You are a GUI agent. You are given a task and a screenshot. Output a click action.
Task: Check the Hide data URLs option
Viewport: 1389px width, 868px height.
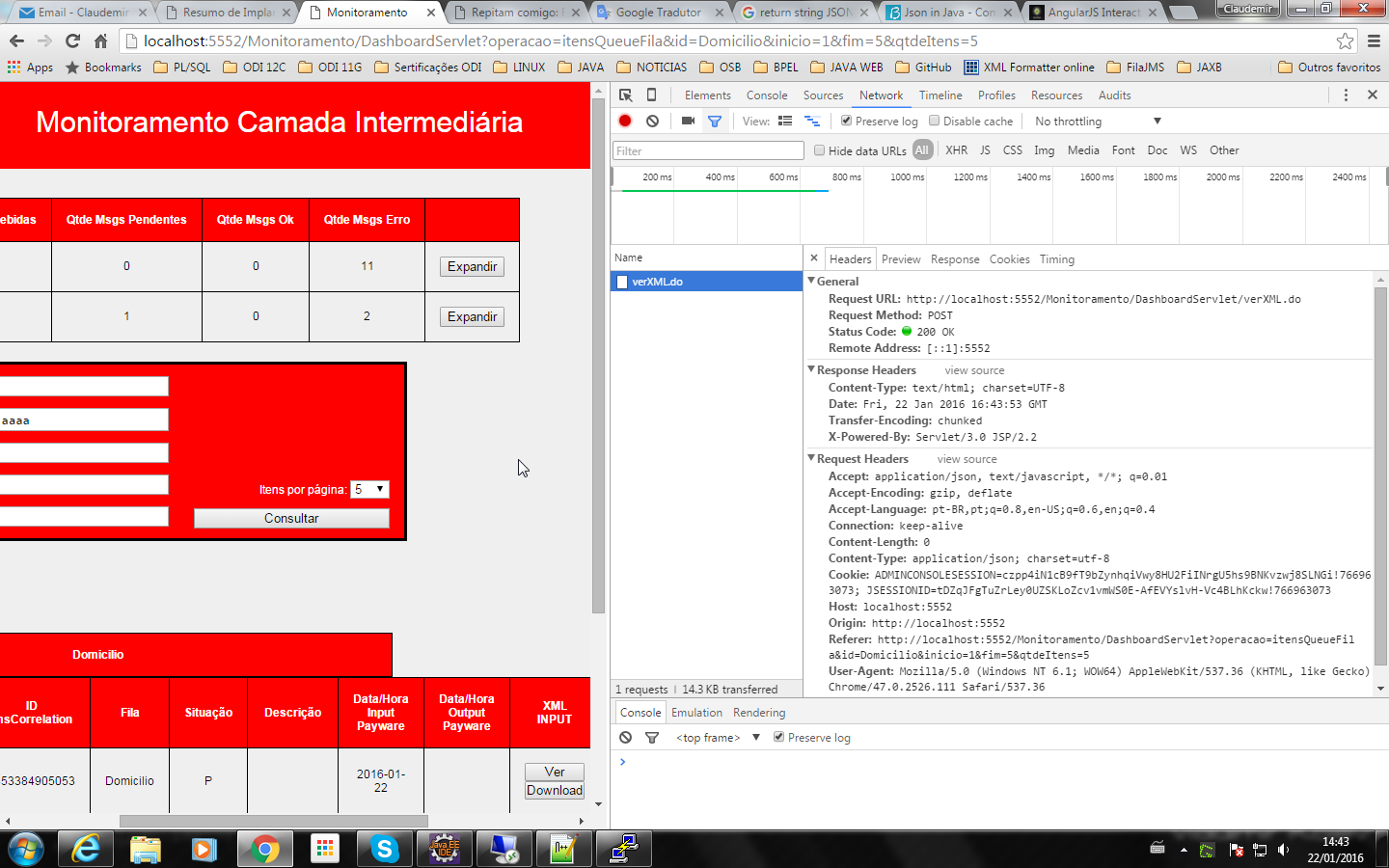[819, 150]
